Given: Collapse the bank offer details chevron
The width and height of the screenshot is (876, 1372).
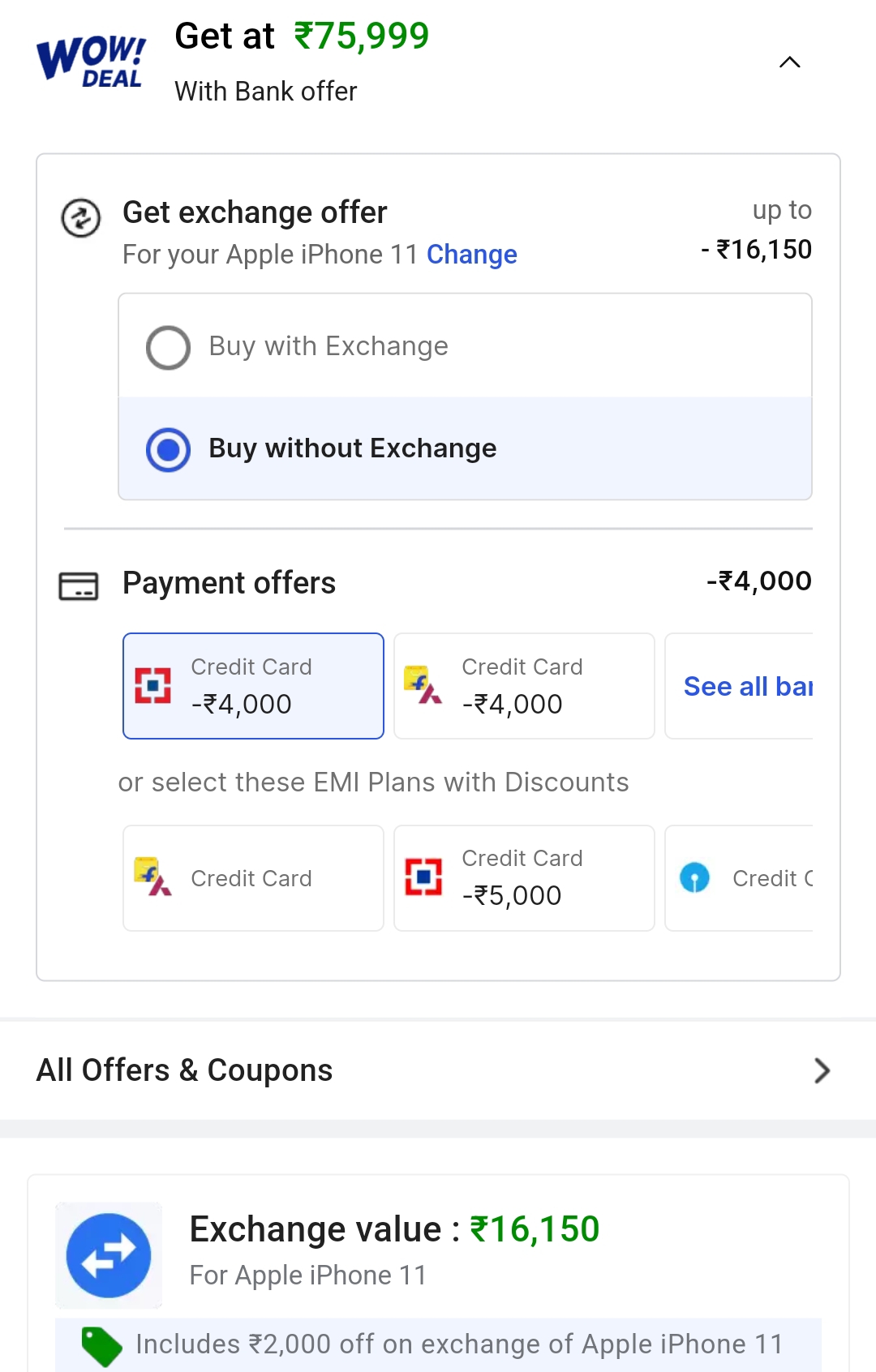Looking at the screenshot, I should [x=789, y=62].
